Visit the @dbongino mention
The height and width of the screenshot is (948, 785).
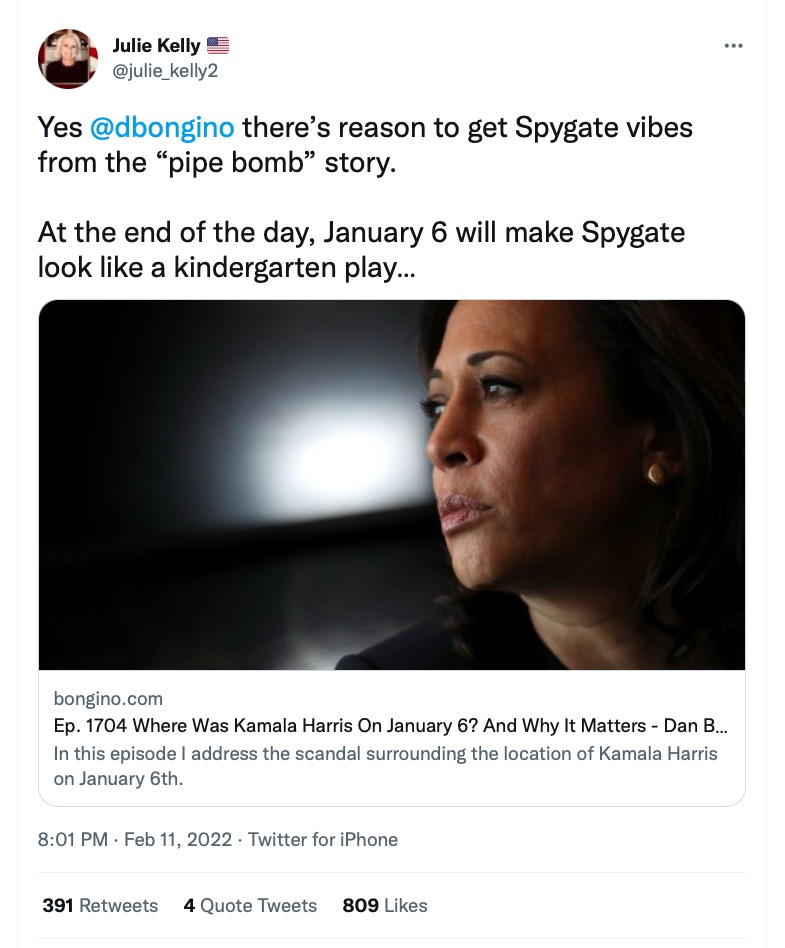pos(163,128)
